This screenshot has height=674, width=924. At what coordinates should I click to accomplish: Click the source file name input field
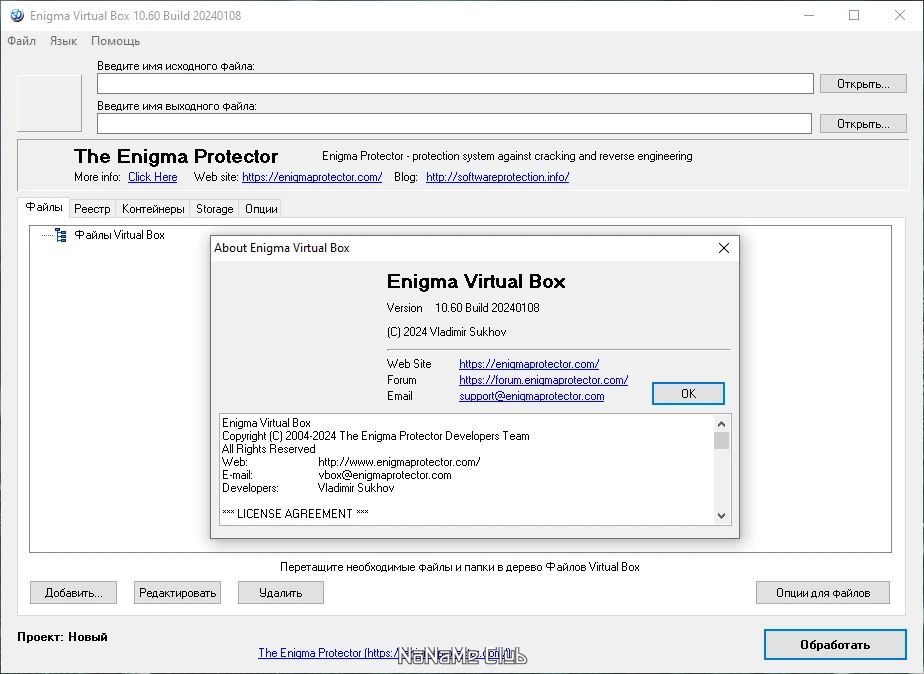click(x=455, y=84)
